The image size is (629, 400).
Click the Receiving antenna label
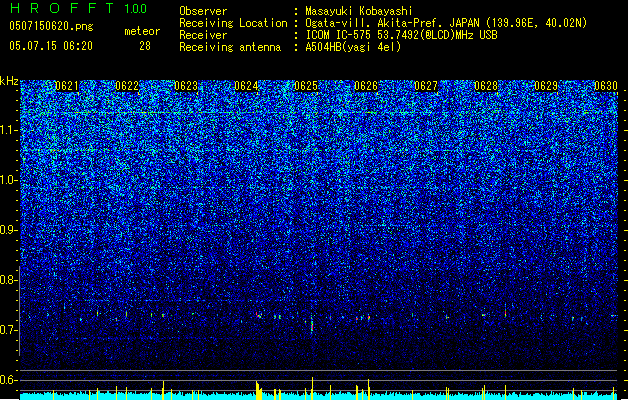[230, 47]
